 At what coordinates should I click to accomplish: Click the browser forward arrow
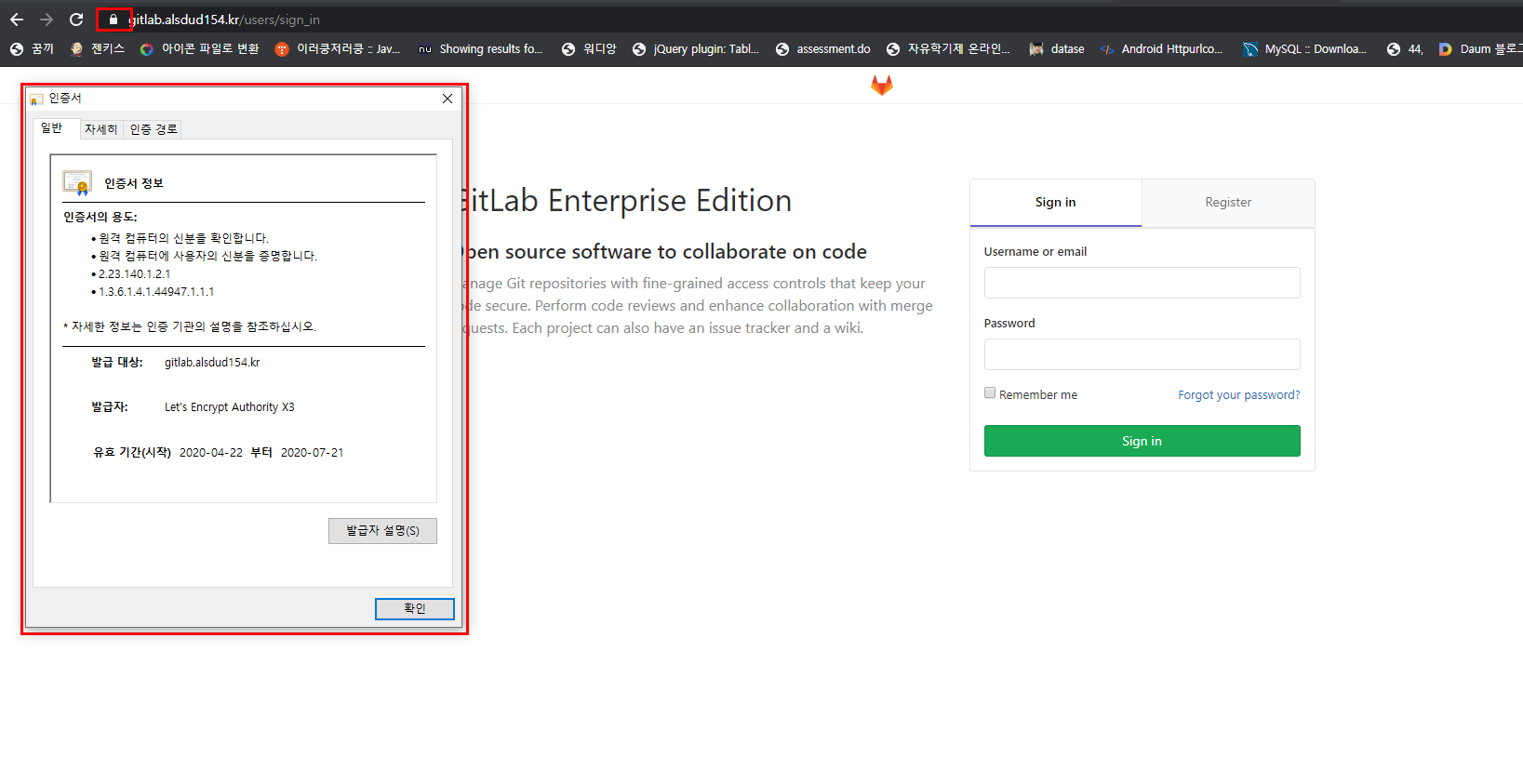[47, 20]
